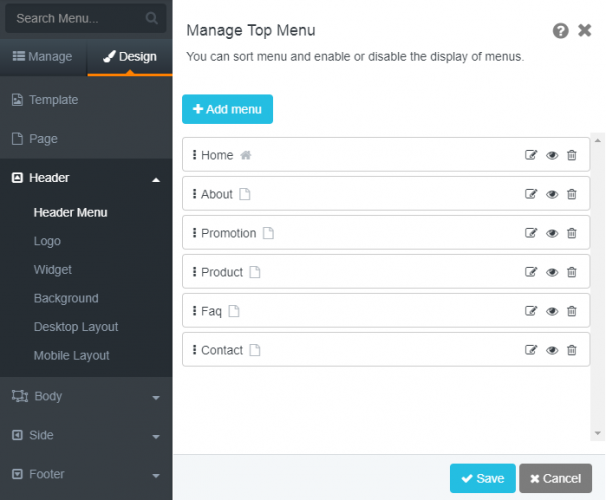This screenshot has width=606, height=500.
Task: Delete the About menu item via trash icon
Action: click(572, 194)
